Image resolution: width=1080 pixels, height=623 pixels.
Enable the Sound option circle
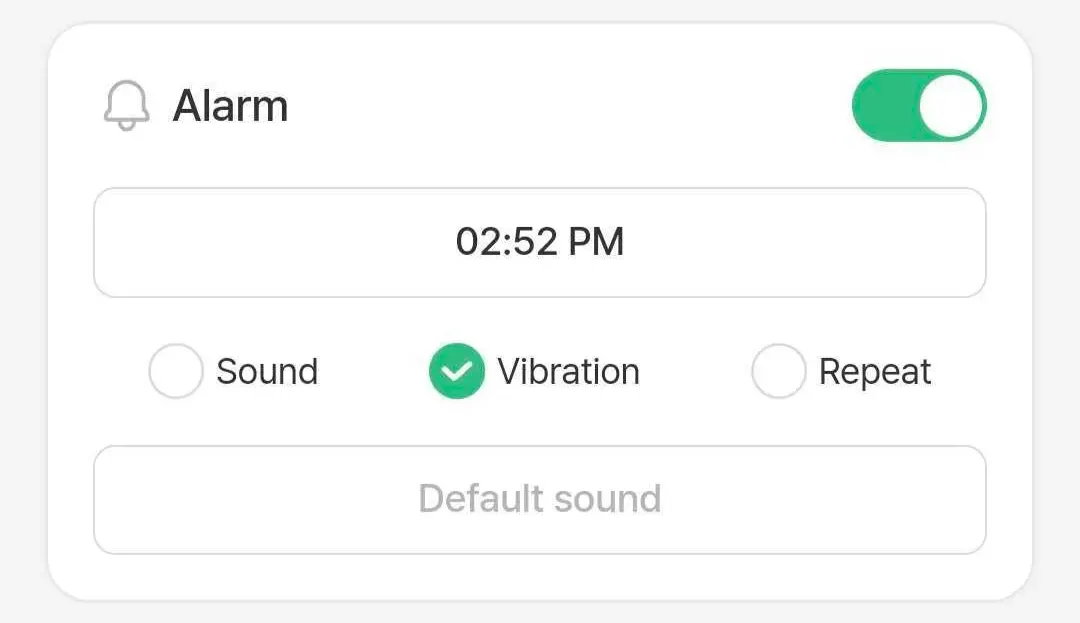176,372
